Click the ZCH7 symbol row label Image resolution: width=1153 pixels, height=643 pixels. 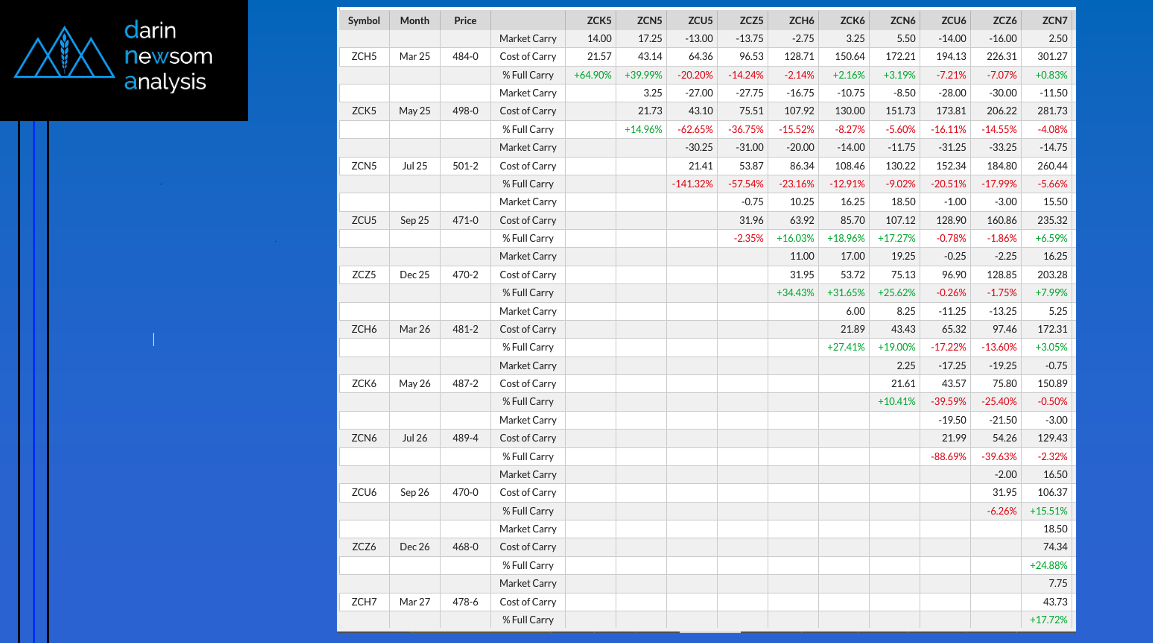pos(364,601)
